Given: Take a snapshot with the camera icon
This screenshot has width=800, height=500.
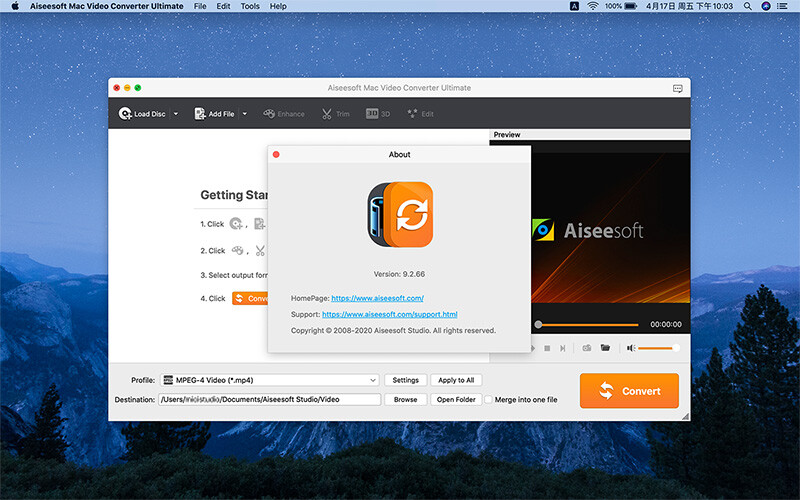Looking at the screenshot, I should pyautogui.click(x=587, y=348).
